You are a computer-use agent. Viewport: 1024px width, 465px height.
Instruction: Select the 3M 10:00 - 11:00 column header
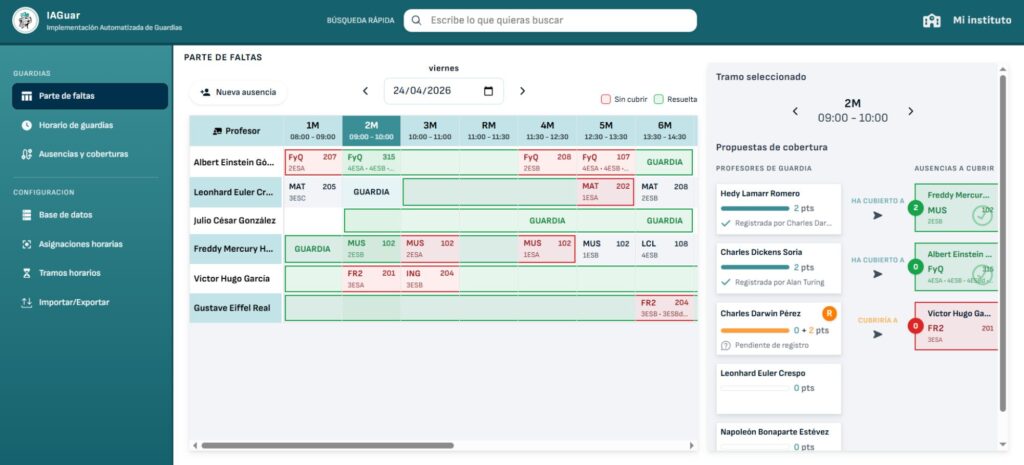(x=430, y=131)
